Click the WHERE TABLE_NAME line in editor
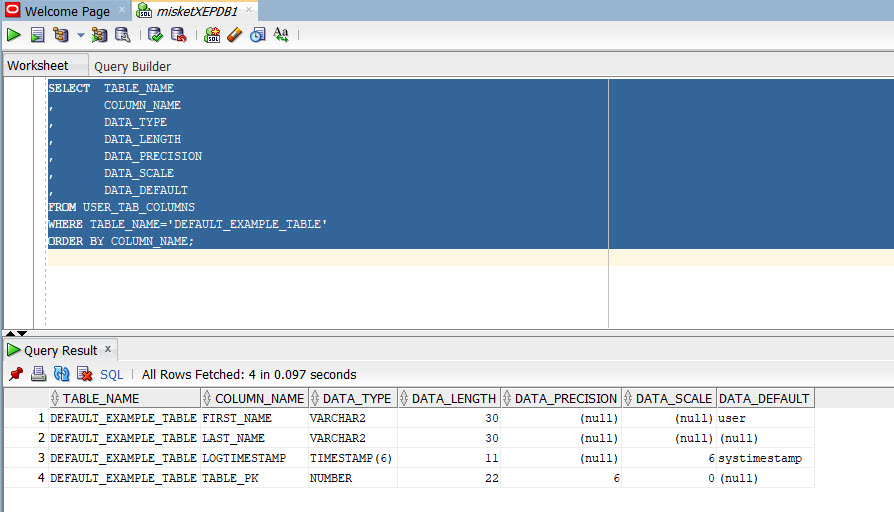This screenshot has height=512, width=894. tap(188, 224)
